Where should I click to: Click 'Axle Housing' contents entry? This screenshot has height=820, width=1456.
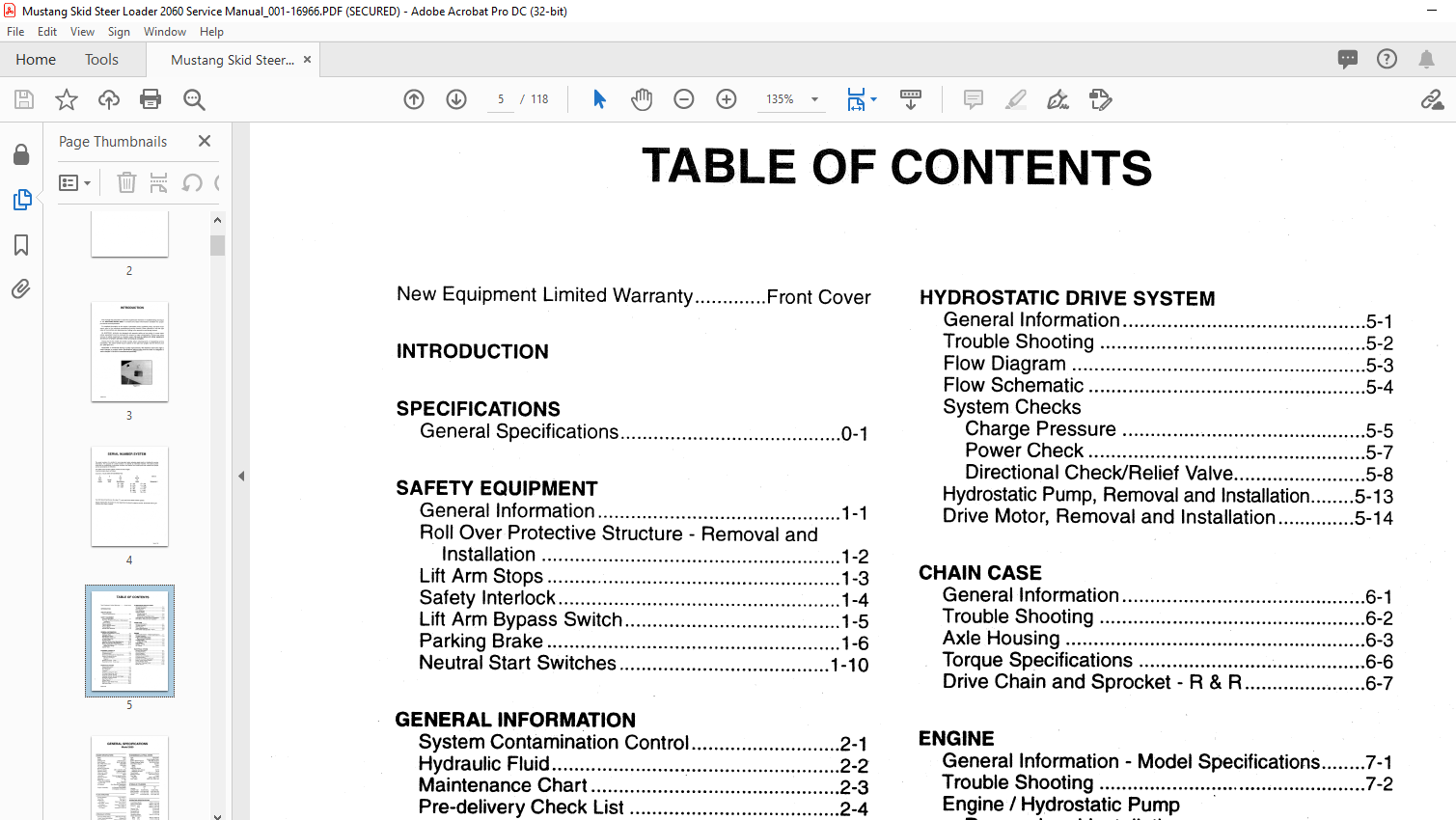(1168, 639)
